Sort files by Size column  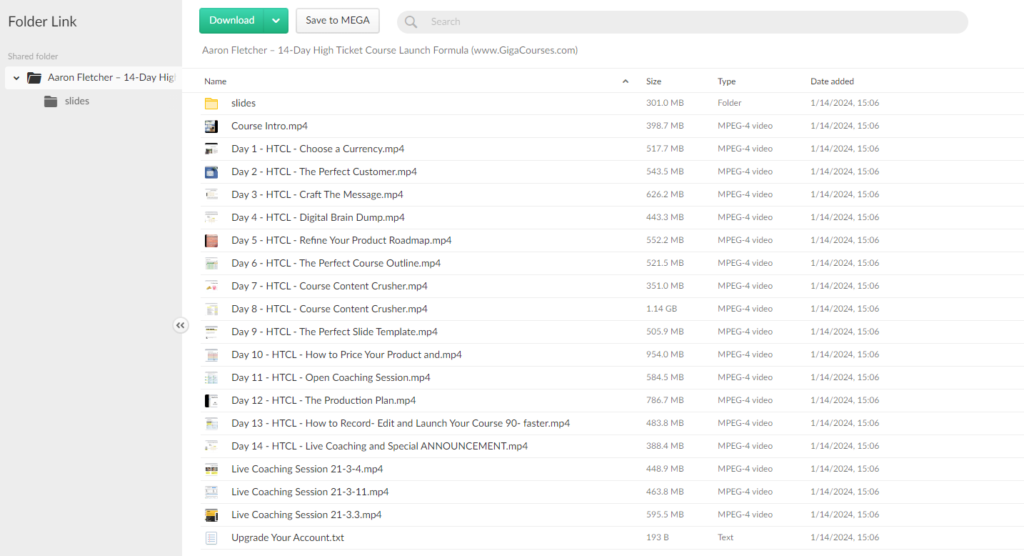pyautogui.click(x=653, y=81)
